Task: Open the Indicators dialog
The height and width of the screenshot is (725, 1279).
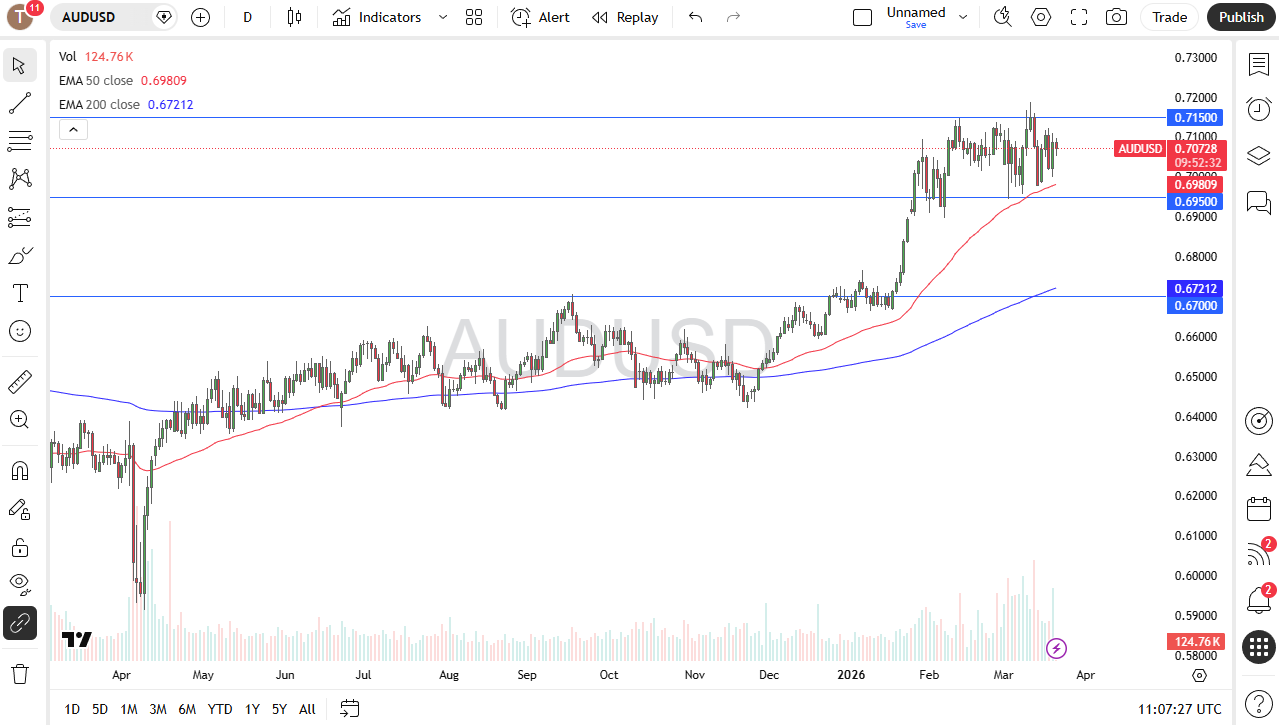Action: (377, 17)
